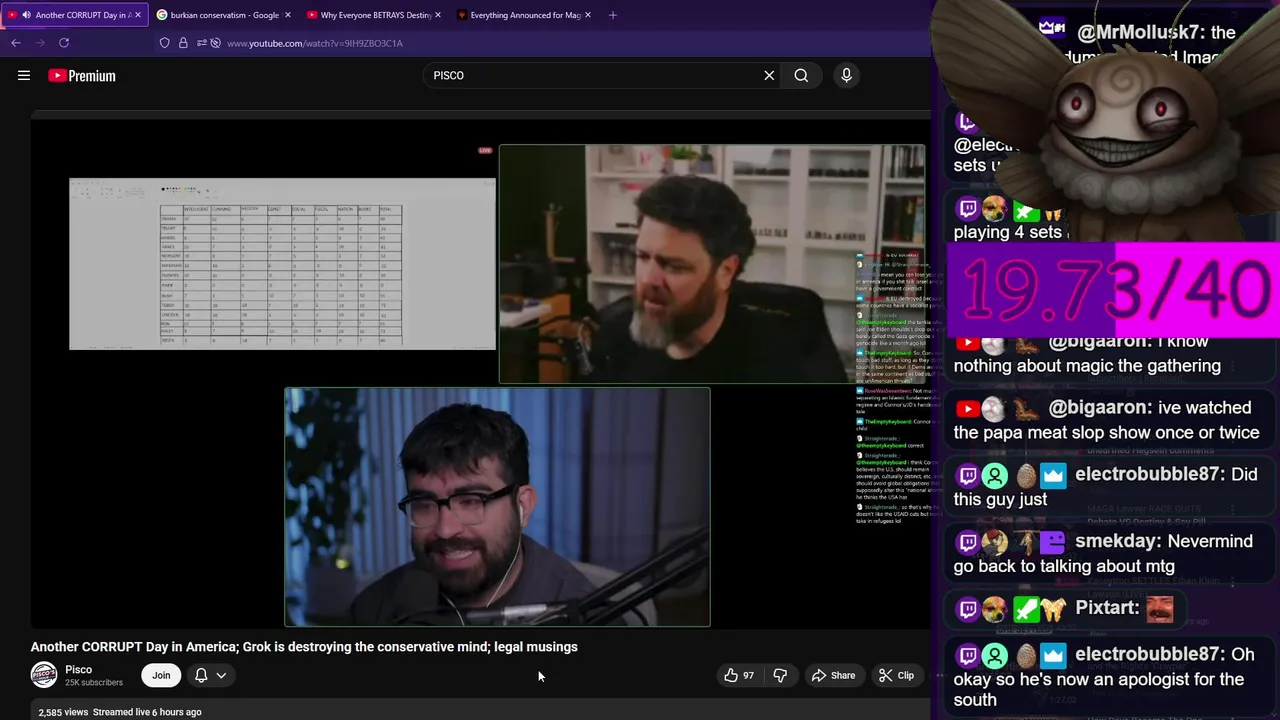Image resolution: width=1280 pixels, height=720 pixels.
Task: Share the video
Action: tap(834, 675)
